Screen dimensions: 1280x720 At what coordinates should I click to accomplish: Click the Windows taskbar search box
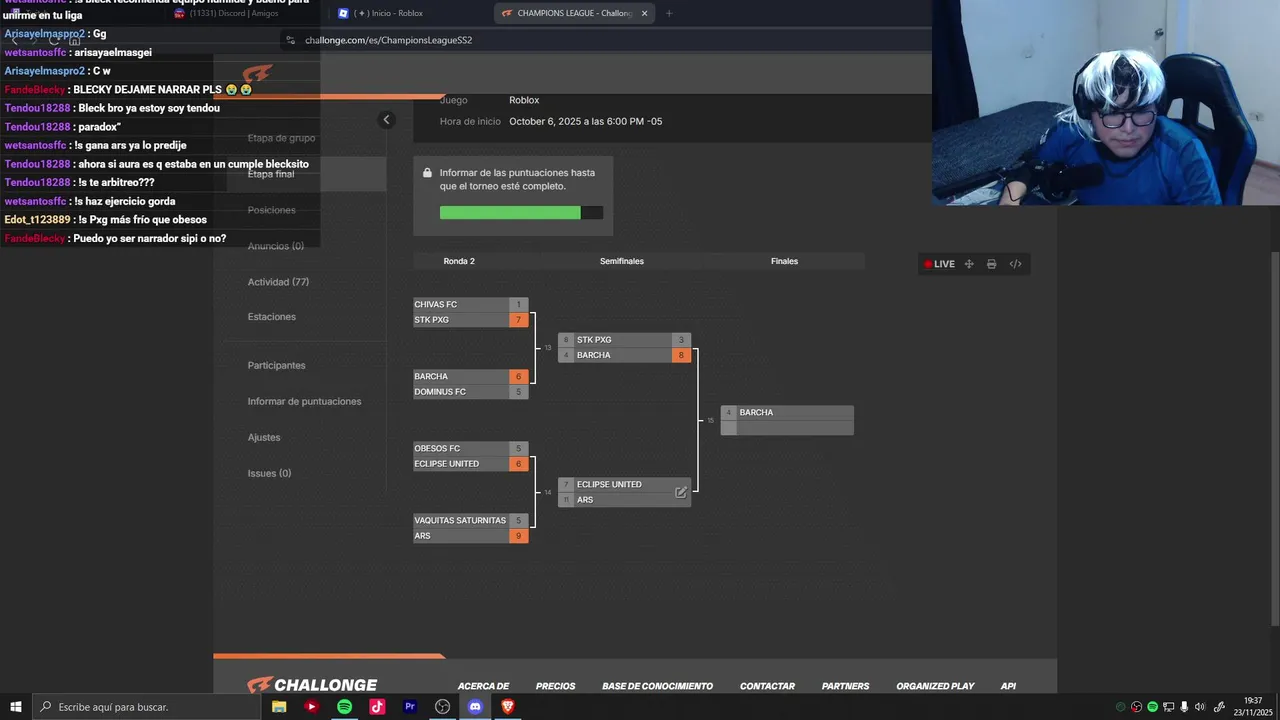tap(147, 706)
